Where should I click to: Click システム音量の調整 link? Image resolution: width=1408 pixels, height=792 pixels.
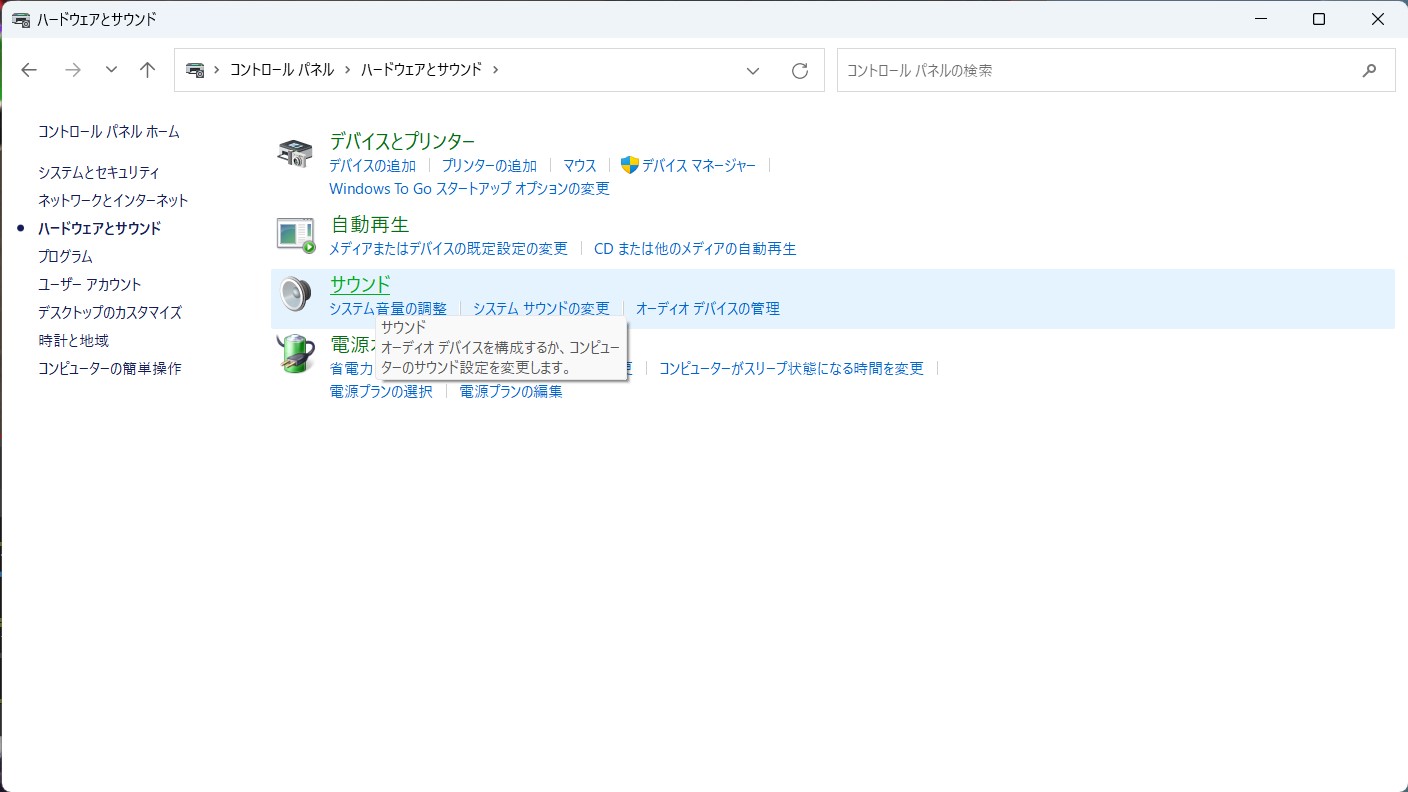click(388, 309)
